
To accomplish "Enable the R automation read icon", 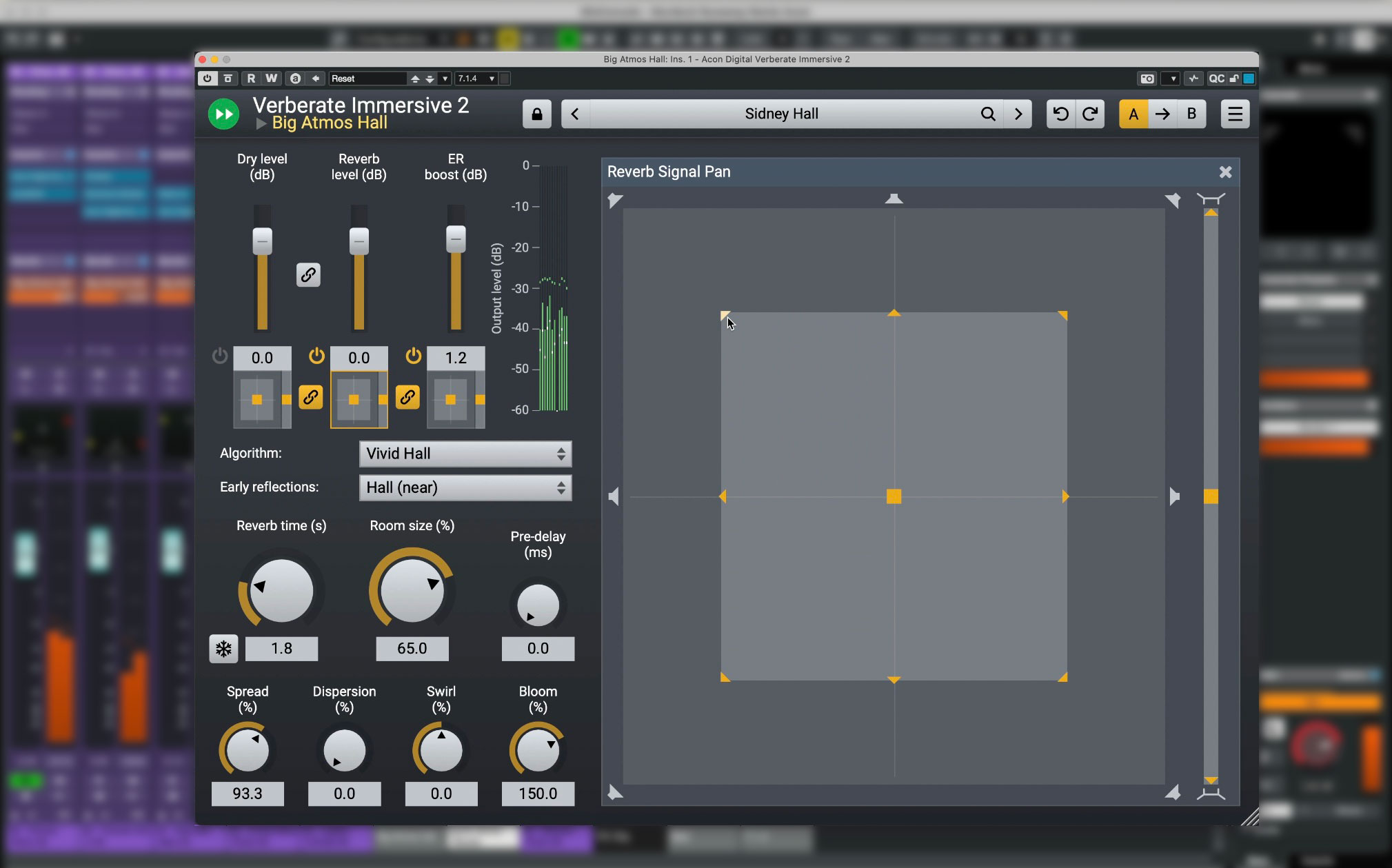I will (x=252, y=78).
